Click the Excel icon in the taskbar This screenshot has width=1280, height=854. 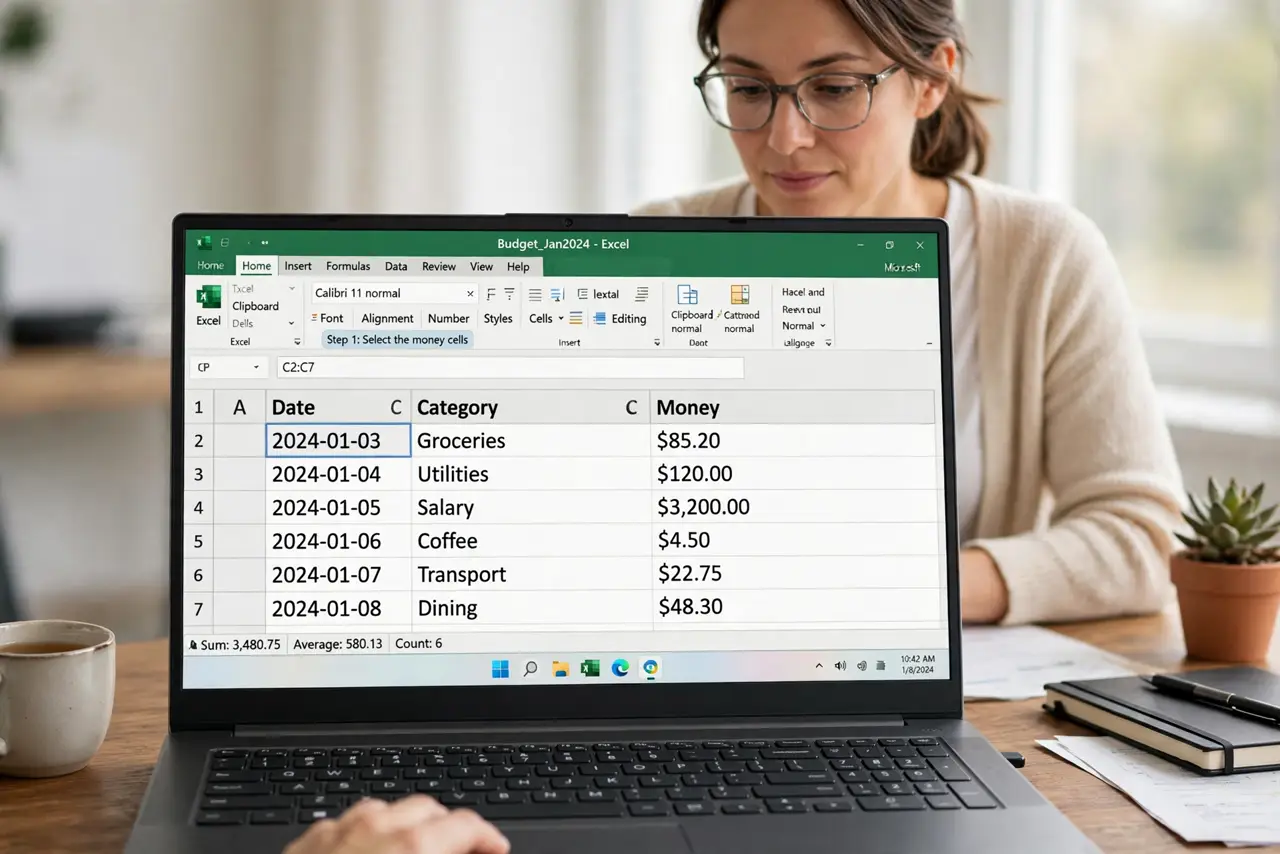(x=590, y=668)
